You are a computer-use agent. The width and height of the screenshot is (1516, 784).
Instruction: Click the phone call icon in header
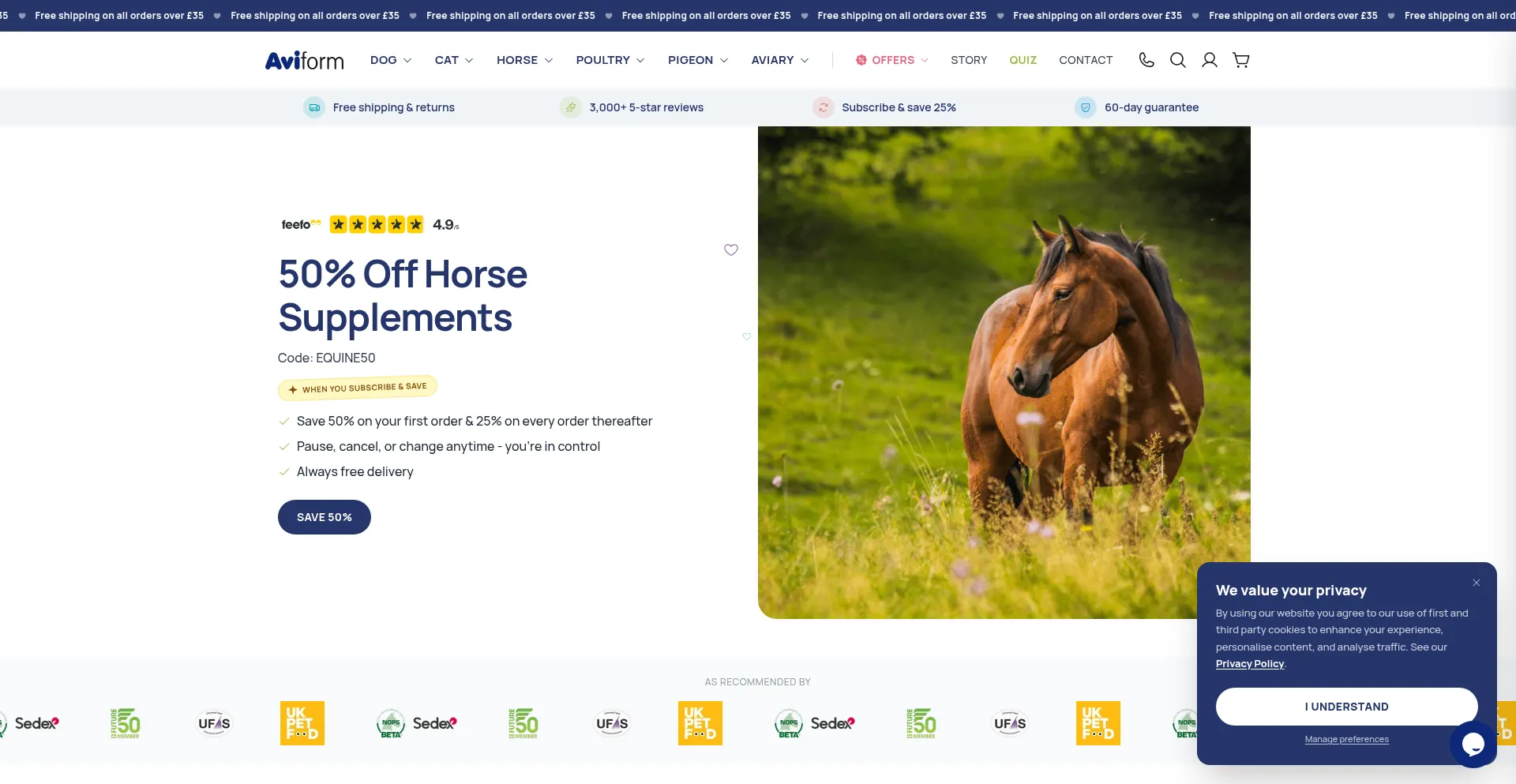pos(1146,60)
